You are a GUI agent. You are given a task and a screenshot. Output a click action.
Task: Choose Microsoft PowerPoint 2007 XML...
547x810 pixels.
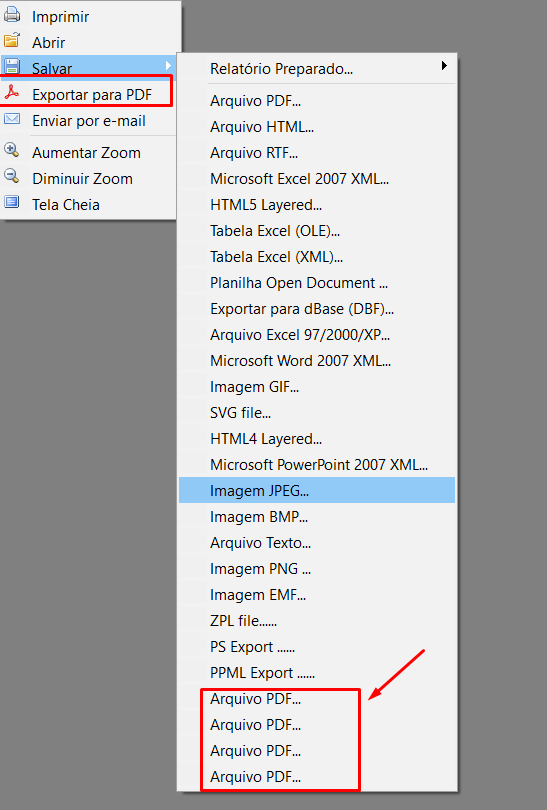[317, 464]
